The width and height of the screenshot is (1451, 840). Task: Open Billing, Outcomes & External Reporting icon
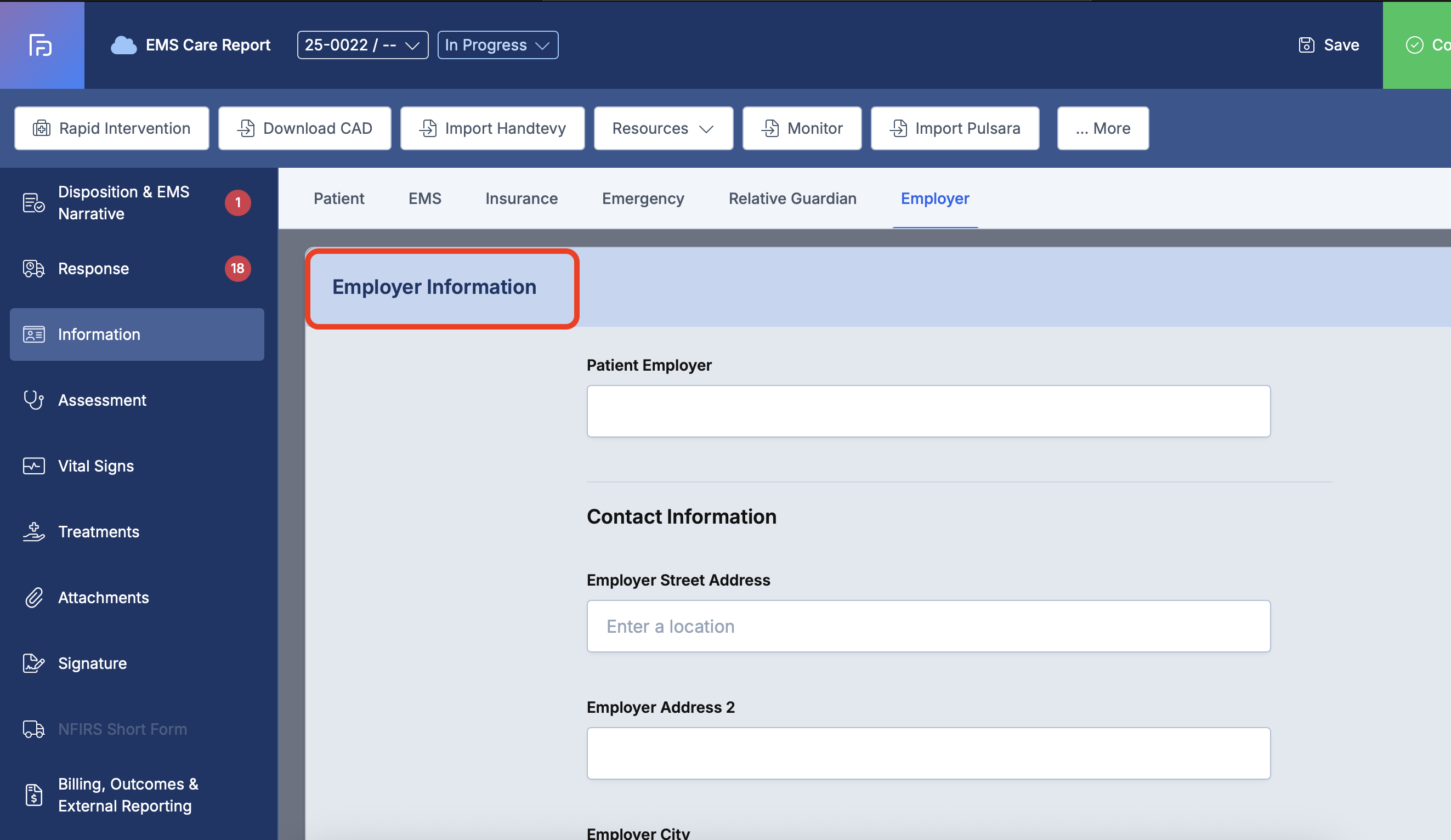tap(33, 794)
